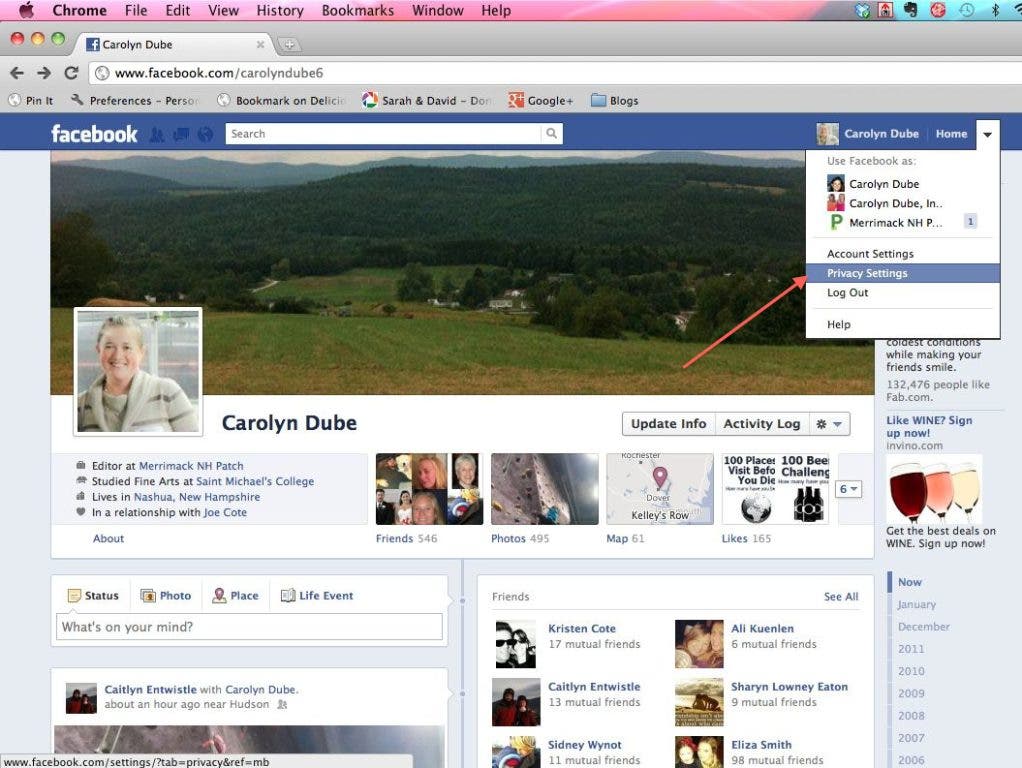
Task: Open the messages icon in header
Action: point(181,134)
